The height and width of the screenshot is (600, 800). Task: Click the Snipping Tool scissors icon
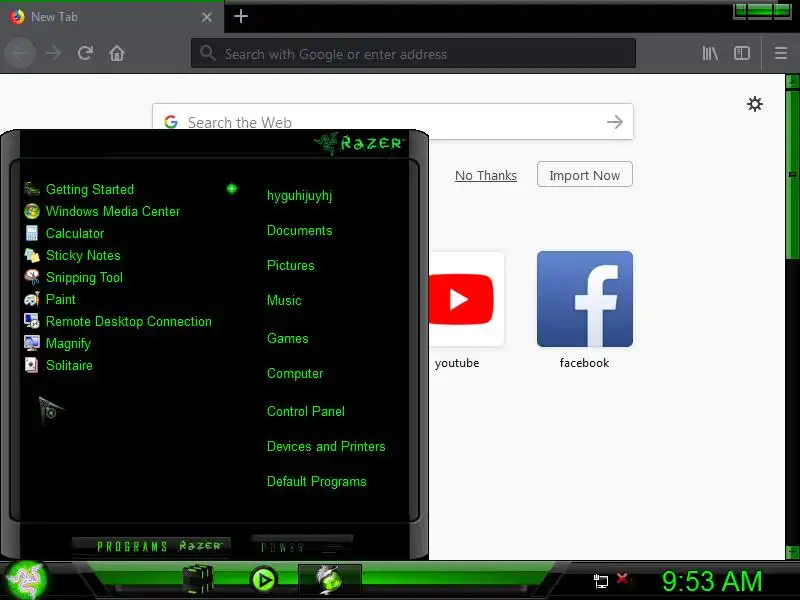pos(32,277)
